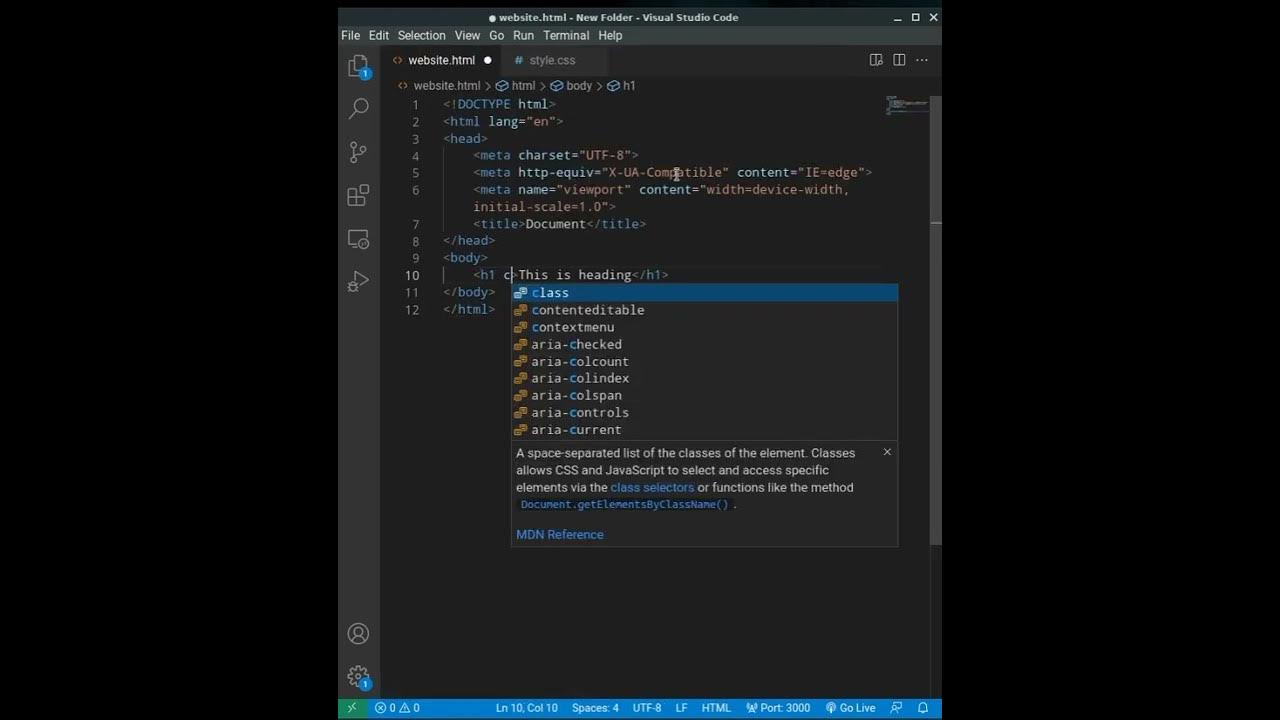This screenshot has width=1280, height=720.
Task: Change language mode HTML in status bar
Action: [x=716, y=708]
